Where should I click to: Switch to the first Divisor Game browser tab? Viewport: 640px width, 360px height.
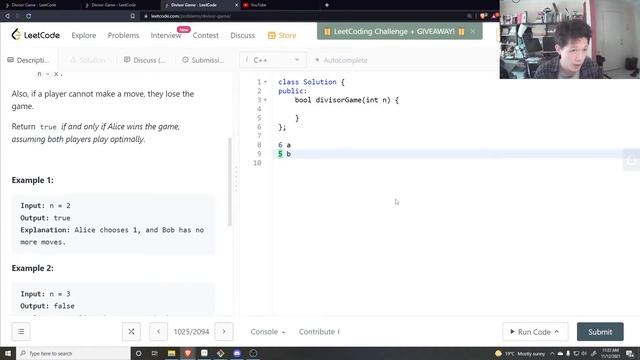click(x=34, y=5)
